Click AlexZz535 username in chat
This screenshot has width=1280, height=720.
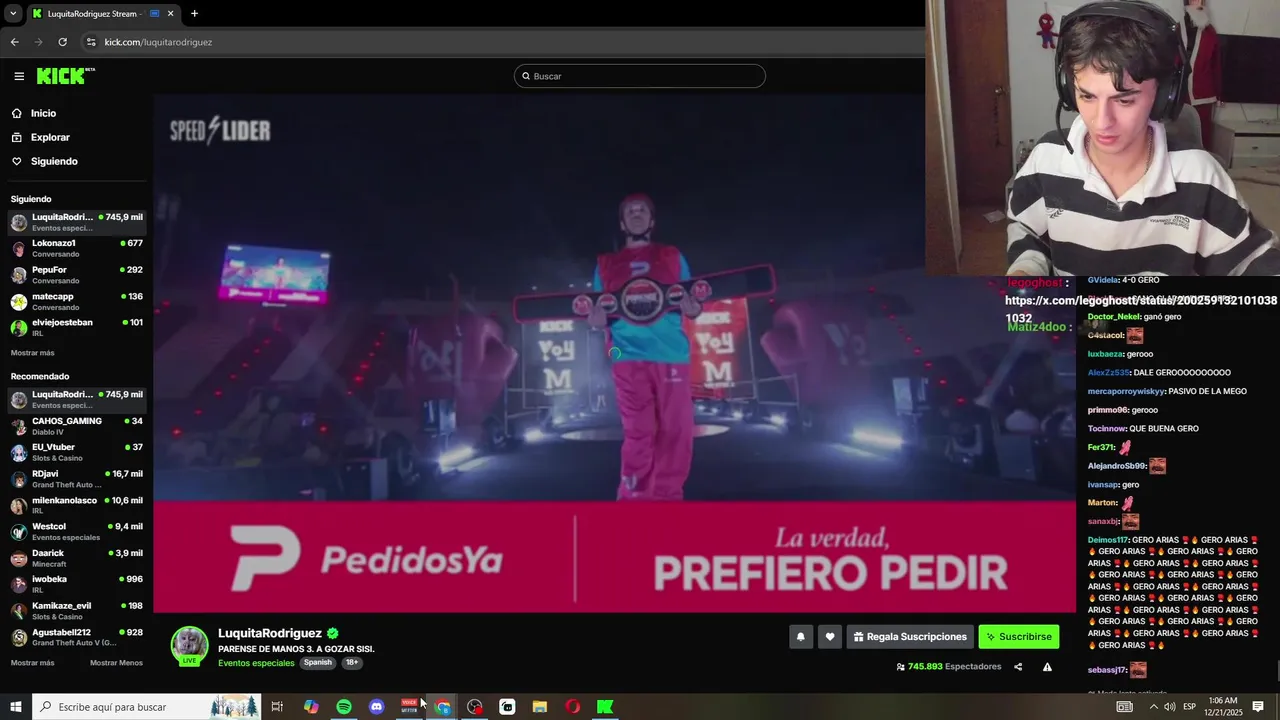click(x=1108, y=373)
